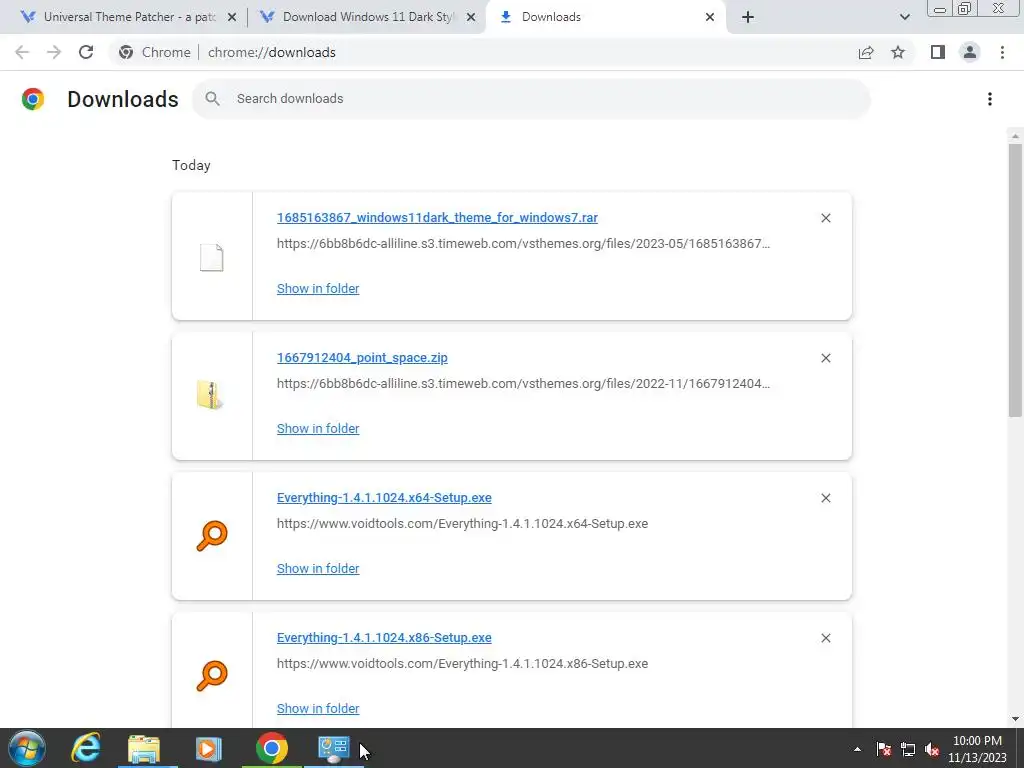
Task: Open Chrome's main three-dot menu
Action: coord(1002,52)
